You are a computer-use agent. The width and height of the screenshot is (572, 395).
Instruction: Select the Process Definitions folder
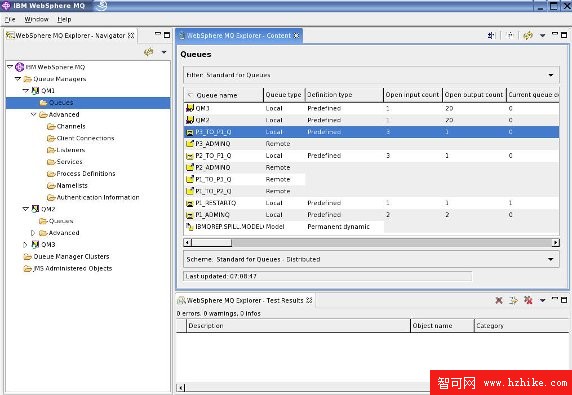(x=81, y=174)
